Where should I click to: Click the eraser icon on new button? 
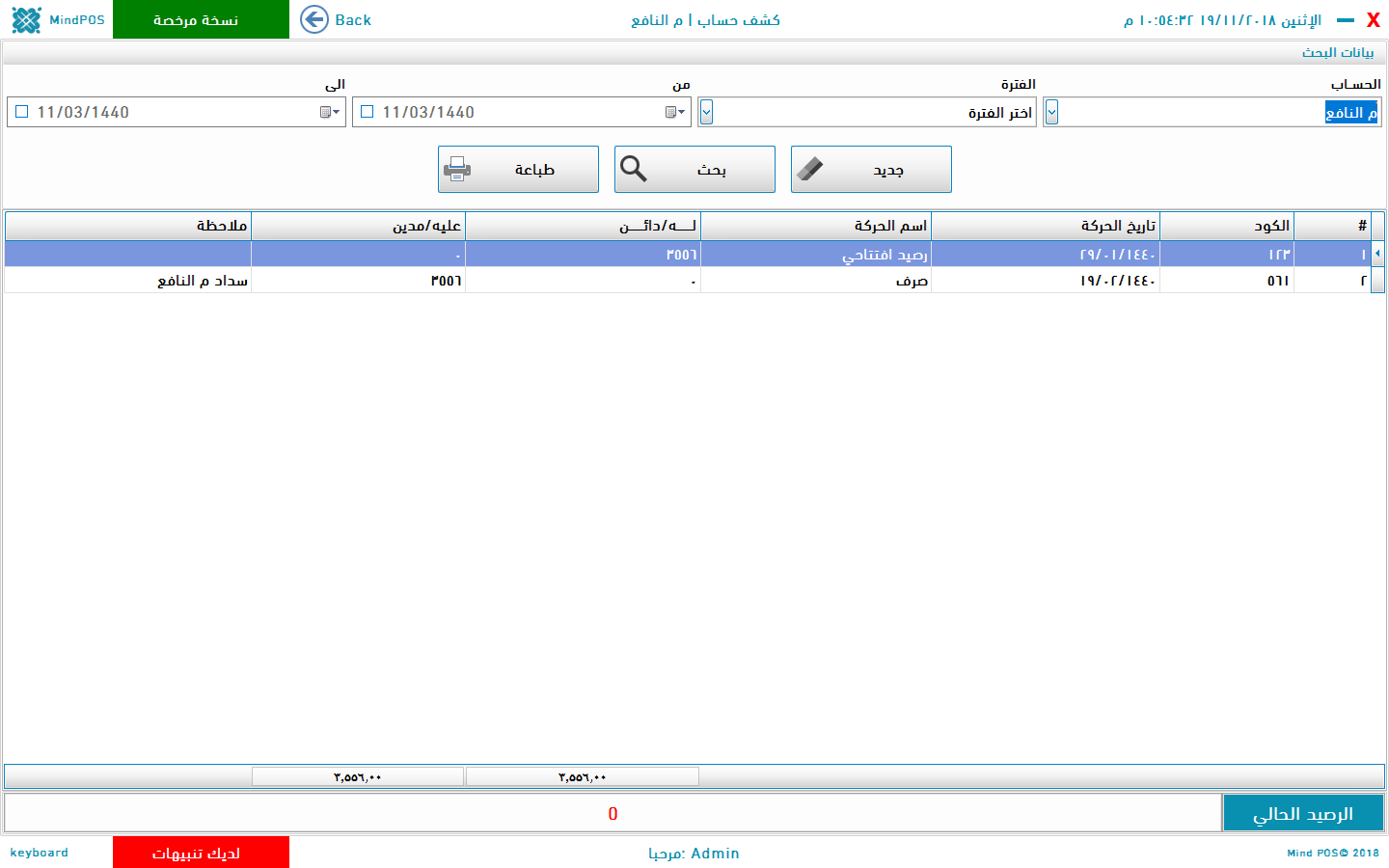click(810, 170)
